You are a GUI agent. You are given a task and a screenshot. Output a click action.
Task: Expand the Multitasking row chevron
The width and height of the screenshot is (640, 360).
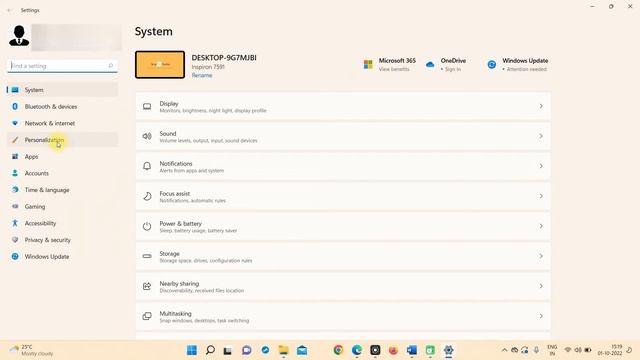pyautogui.click(x=541, y=316)
